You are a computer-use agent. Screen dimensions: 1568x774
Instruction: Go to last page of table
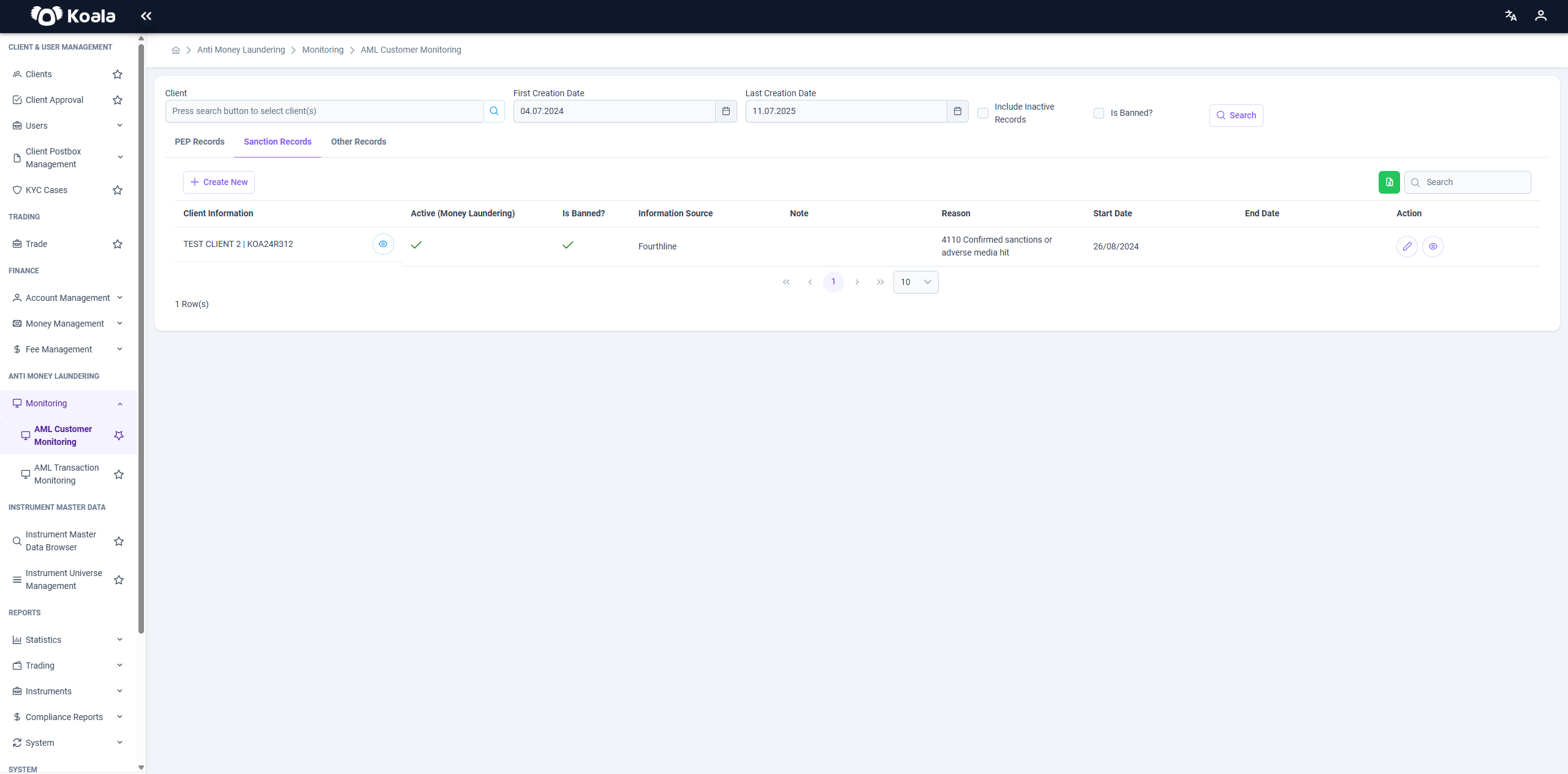[881, 282]
